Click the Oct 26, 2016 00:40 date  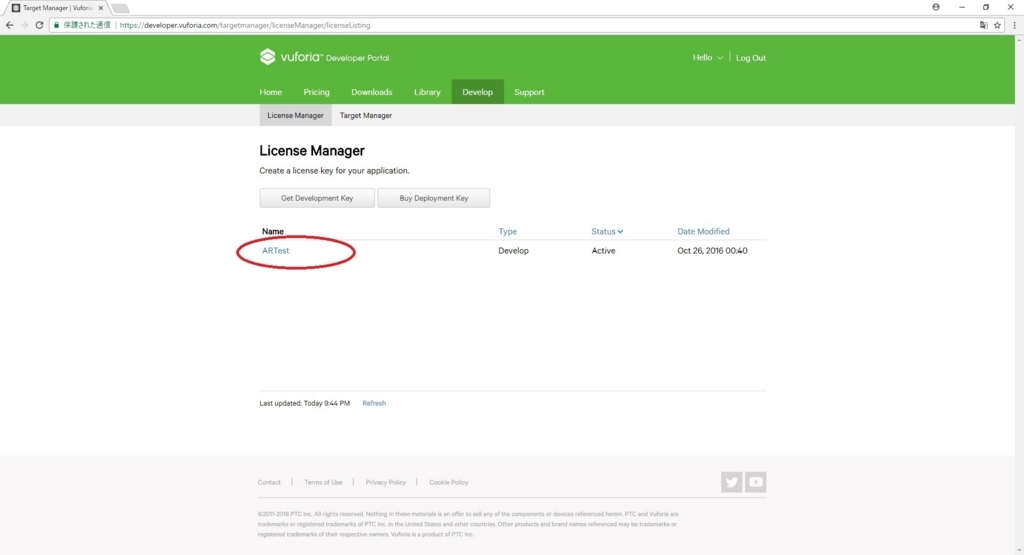tap(712, 251)
